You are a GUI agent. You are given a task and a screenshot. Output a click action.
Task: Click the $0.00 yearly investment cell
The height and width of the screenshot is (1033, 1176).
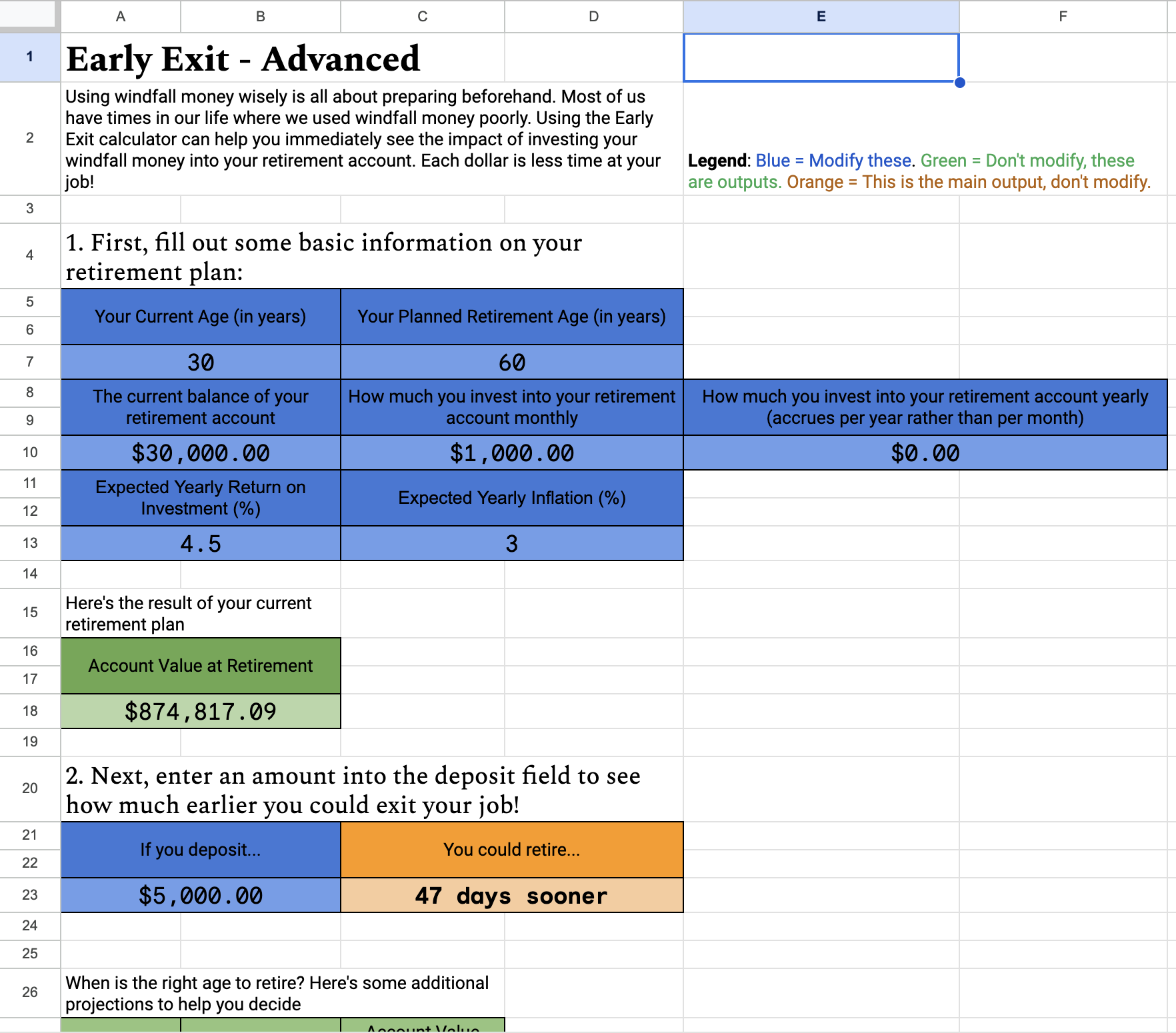pyautogui.click(x=925, y=453)
